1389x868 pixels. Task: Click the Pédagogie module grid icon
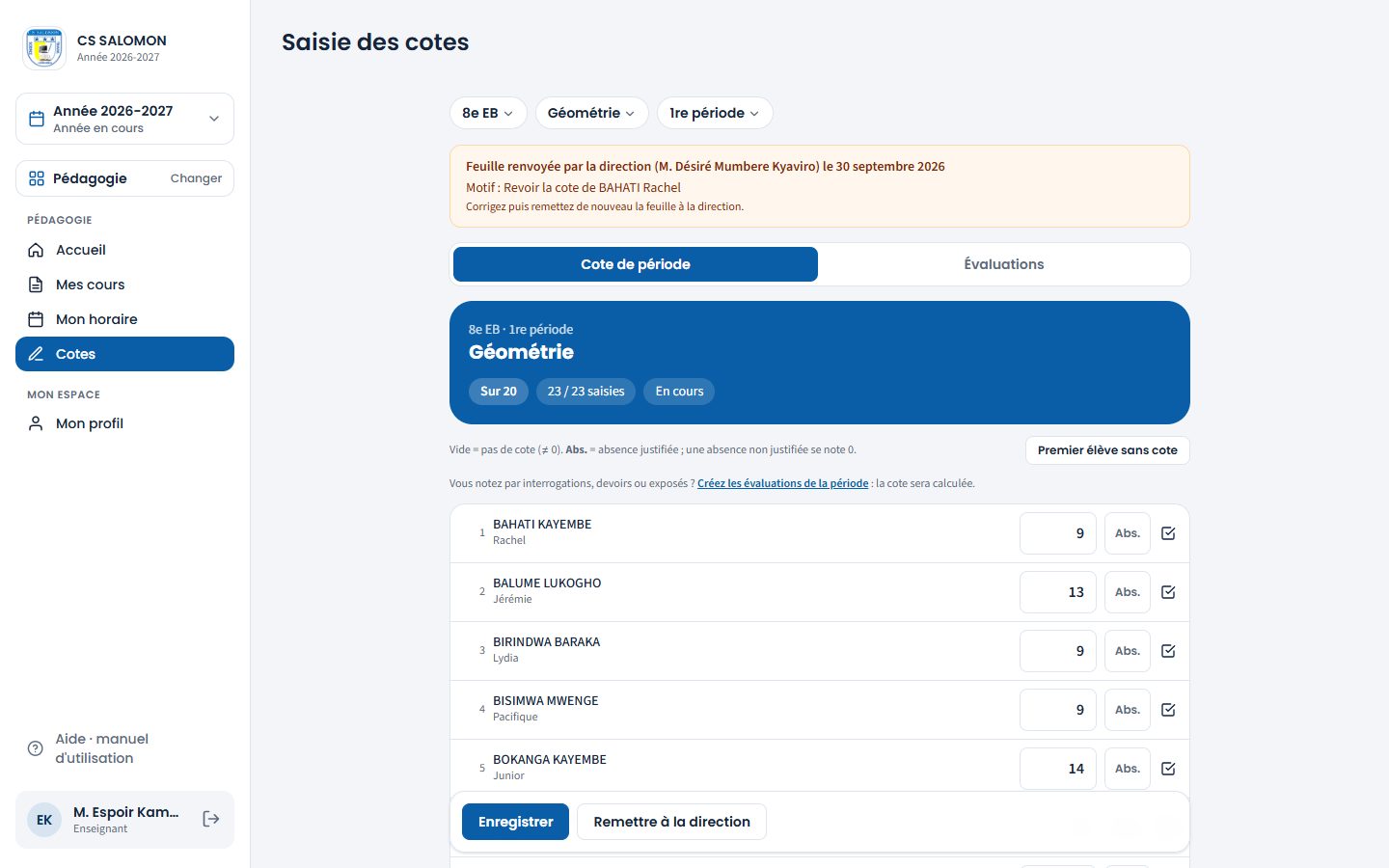(37, 178)
